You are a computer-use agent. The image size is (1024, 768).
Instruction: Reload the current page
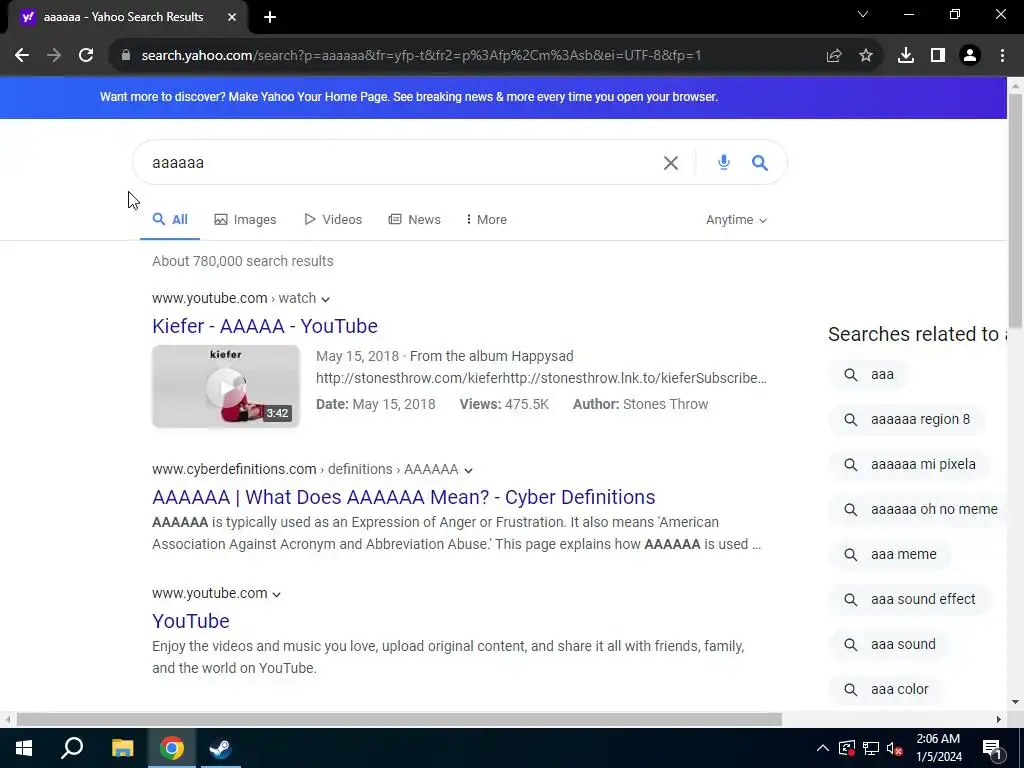click(86, 56)
